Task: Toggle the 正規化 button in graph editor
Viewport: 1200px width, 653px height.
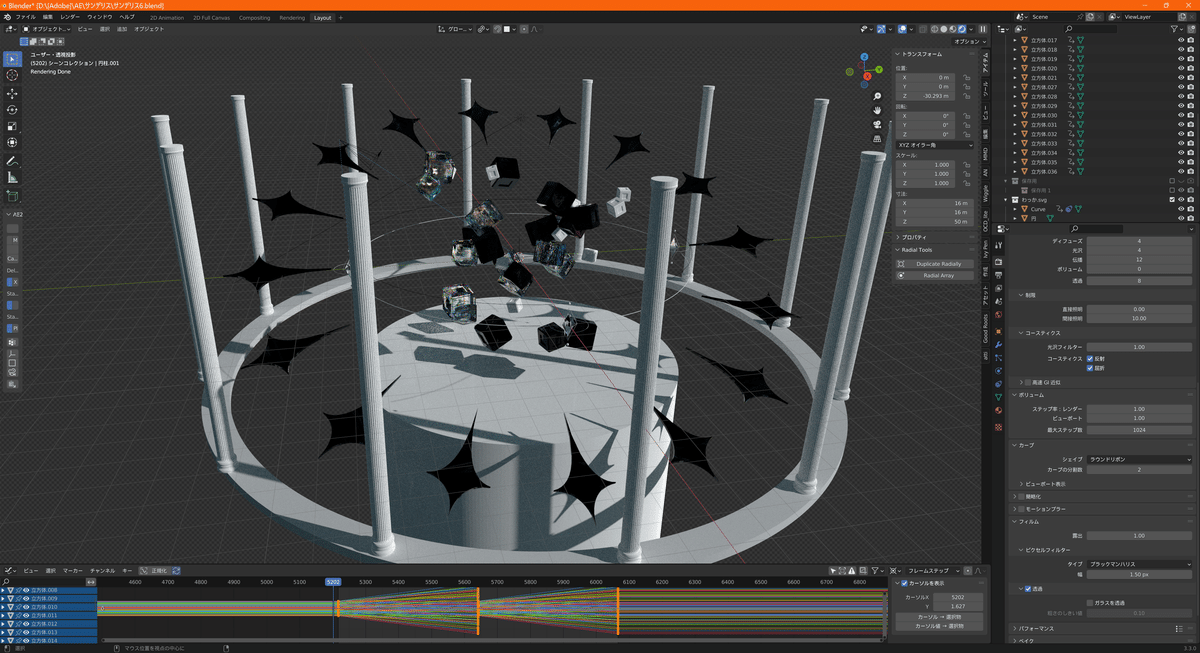Action: click(x=156, y=570)
